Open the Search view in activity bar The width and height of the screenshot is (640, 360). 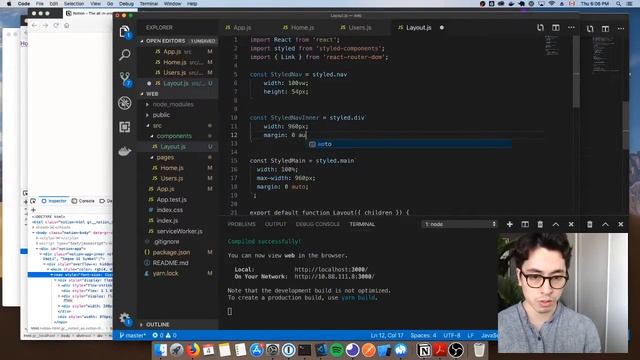[125, 55]
